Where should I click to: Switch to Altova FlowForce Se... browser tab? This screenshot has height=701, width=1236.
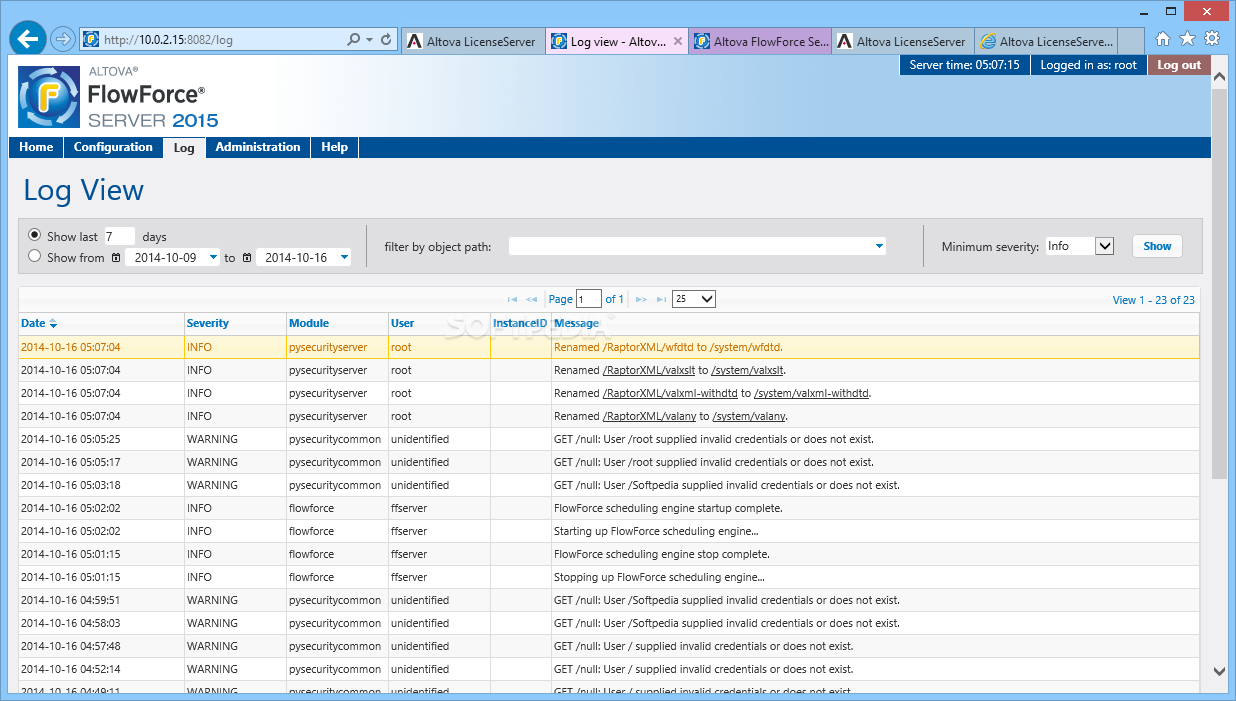pos(760,42)
